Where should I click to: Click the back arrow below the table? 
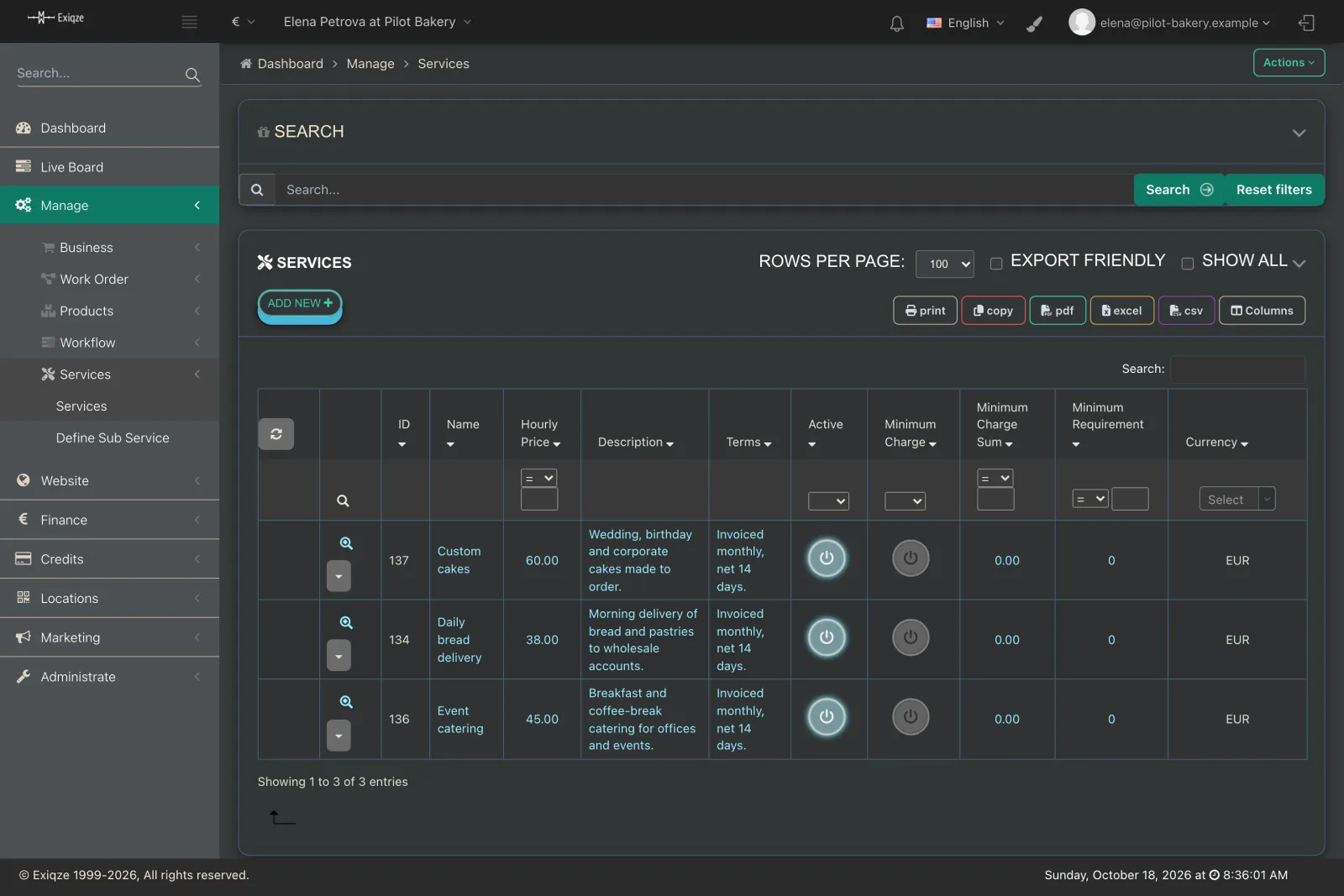point(282,817)
